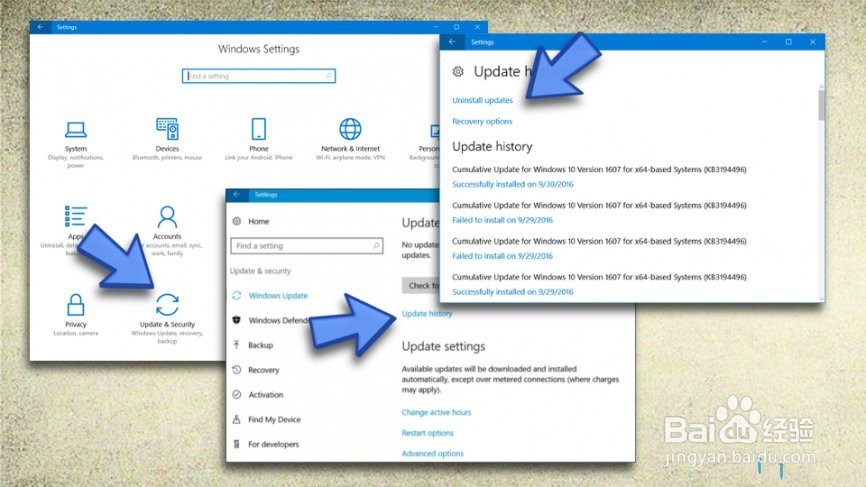The height and width of the screenshot is (487, 866).
Task: Open Advanced options link
Action: point(432,453)
